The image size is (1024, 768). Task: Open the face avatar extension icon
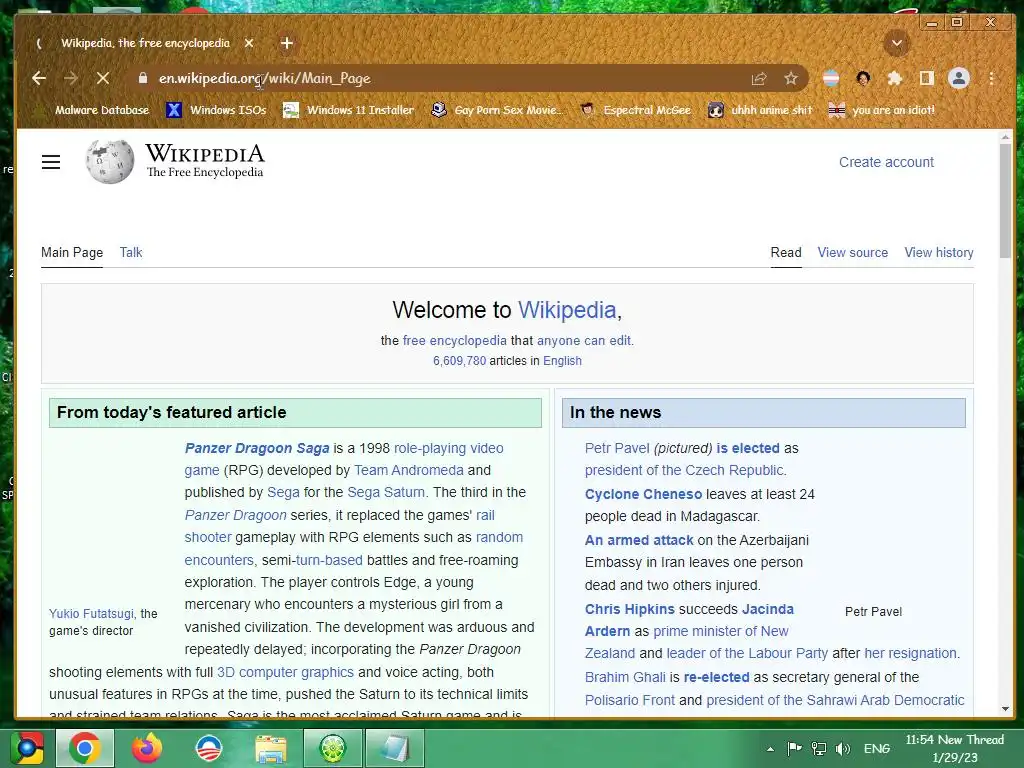(863, 78)
